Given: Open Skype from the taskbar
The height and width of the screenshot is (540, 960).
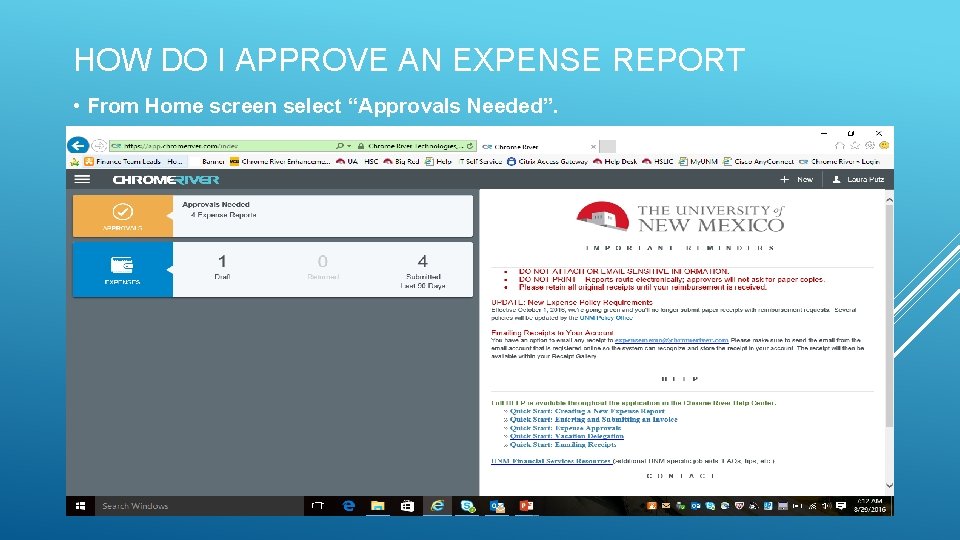Looking at the screenshot, I should (x=468, y=506).
